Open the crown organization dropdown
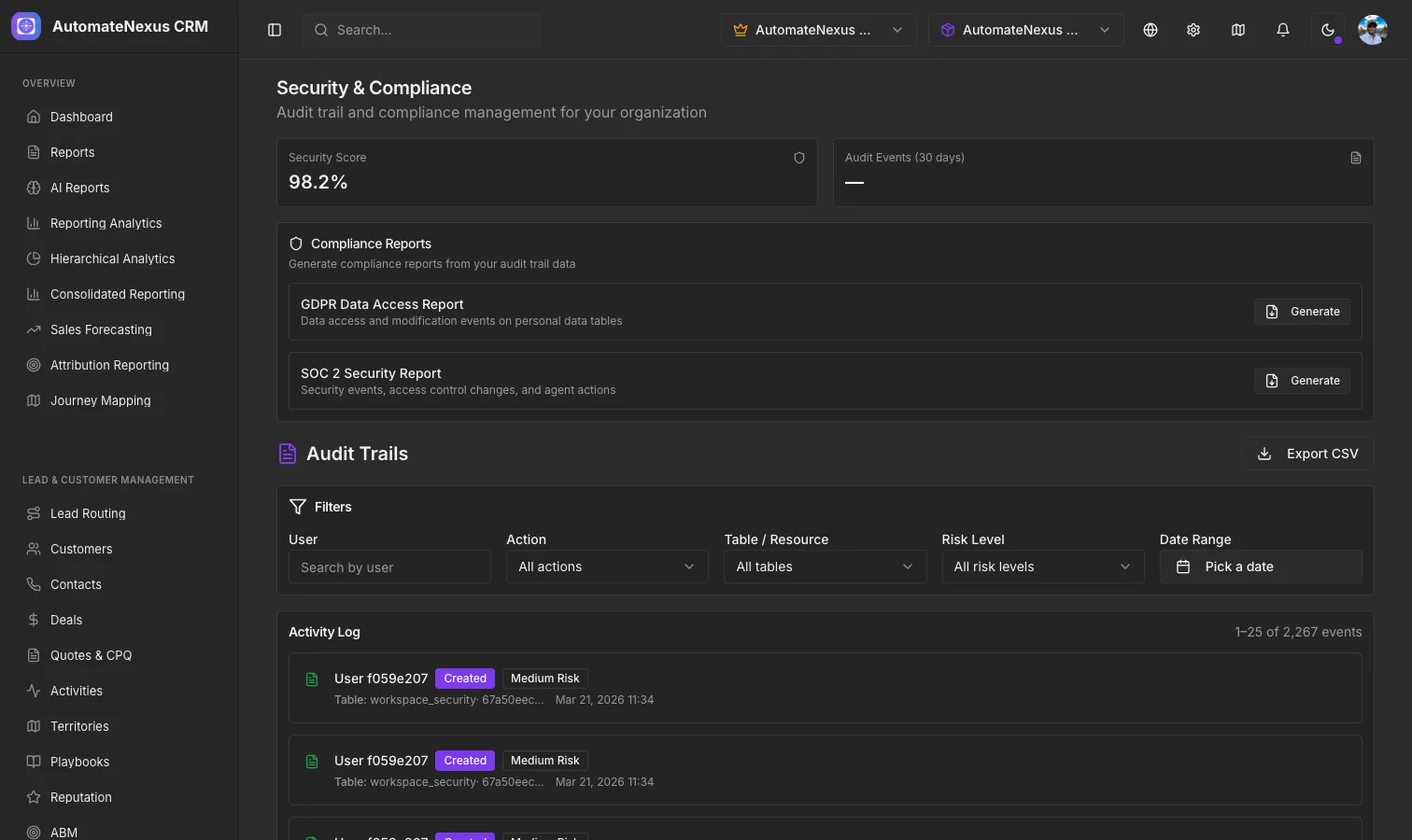The image size is (1412, 840). point(818,30)
